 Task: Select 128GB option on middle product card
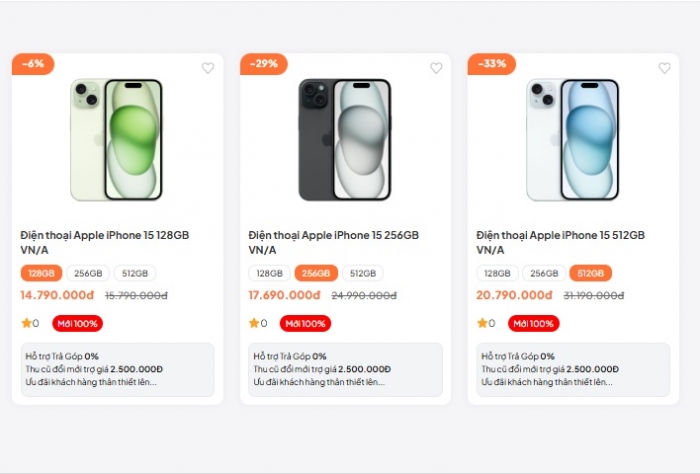pyautogui.click(x=269, y=273)
